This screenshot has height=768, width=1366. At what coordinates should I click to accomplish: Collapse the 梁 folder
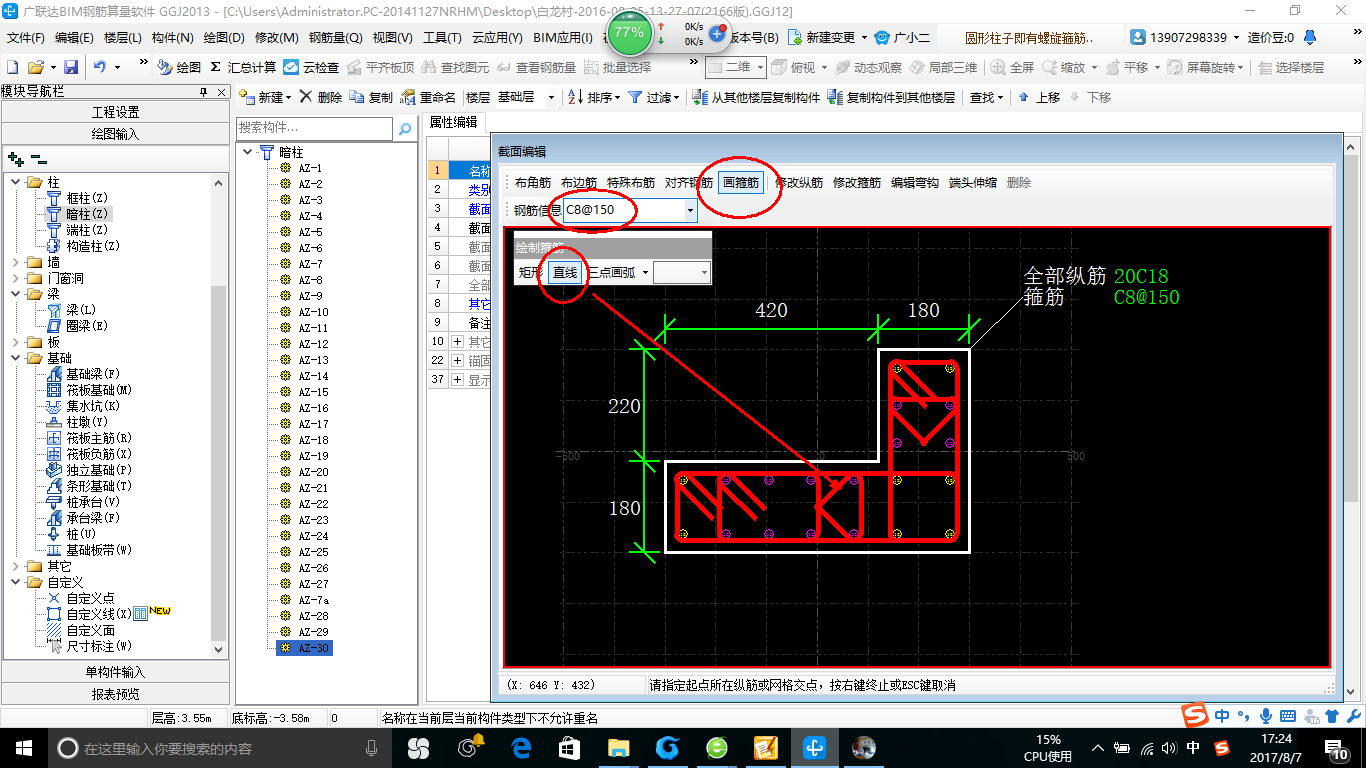point(16,294)
